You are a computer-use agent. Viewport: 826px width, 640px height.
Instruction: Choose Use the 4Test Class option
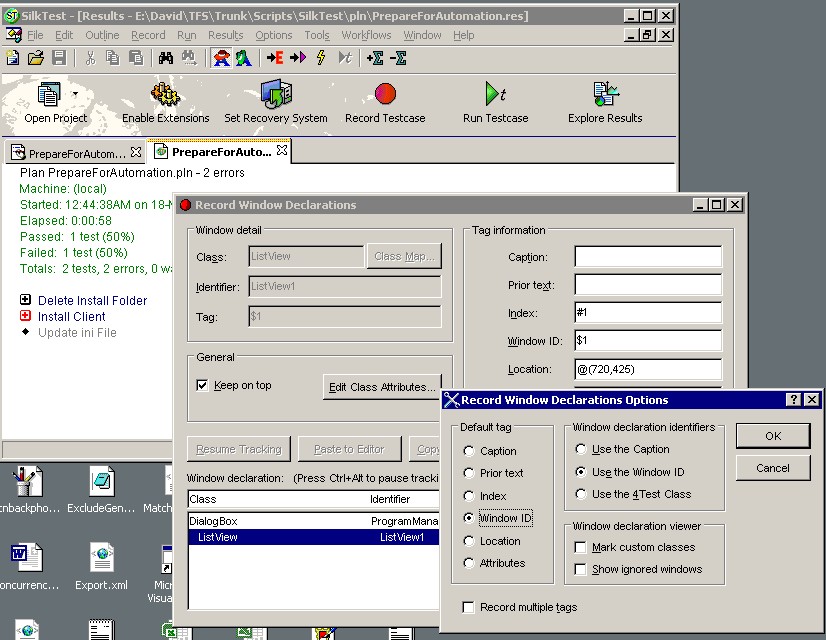coord(581,494)
